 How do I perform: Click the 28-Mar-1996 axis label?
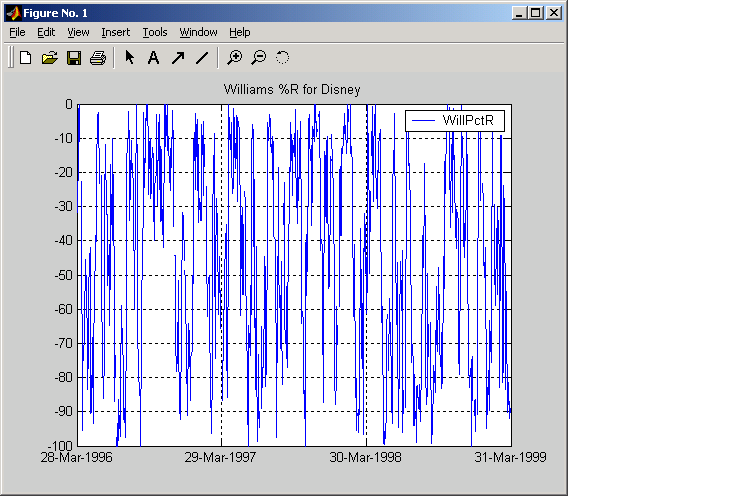(76, 457)
